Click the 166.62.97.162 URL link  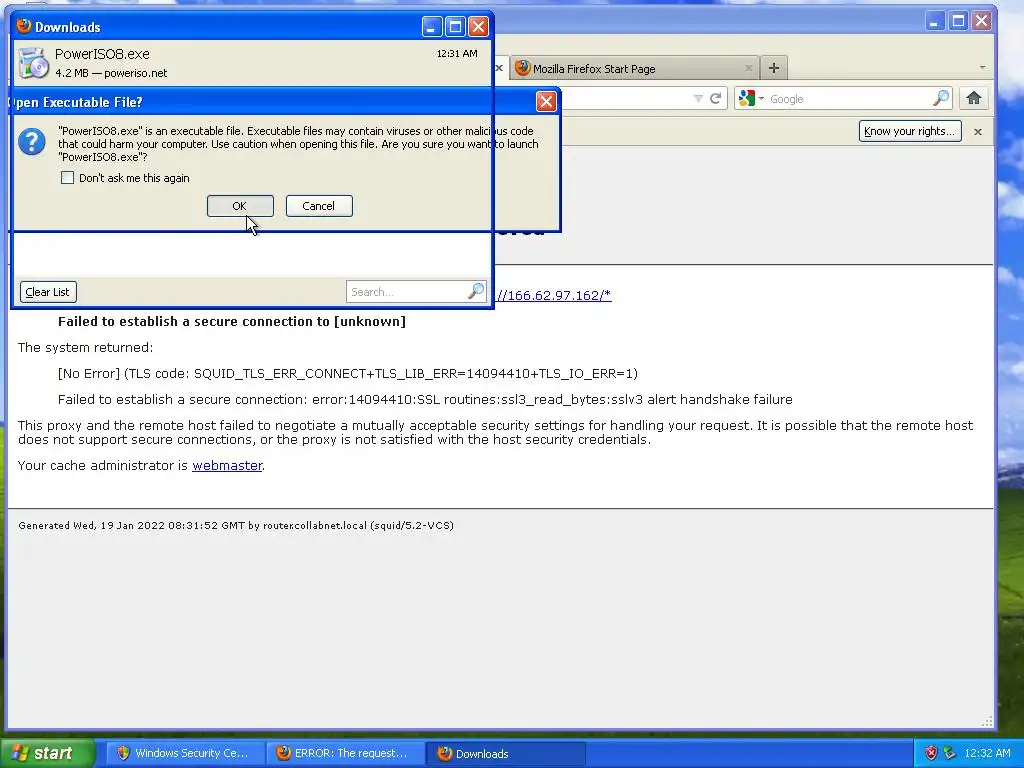(x=554, y=295)
